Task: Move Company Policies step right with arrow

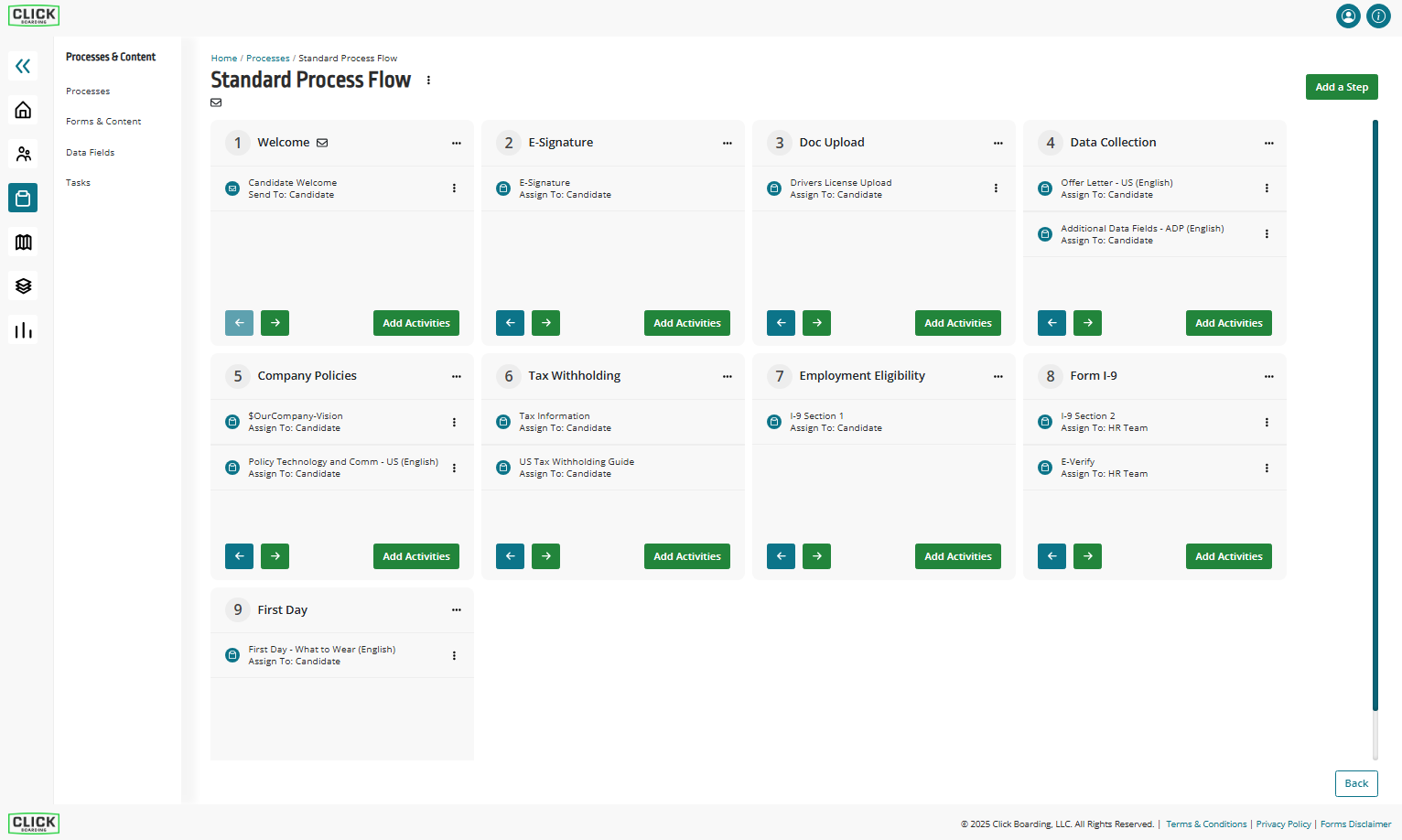Action: tap(275, 556)
